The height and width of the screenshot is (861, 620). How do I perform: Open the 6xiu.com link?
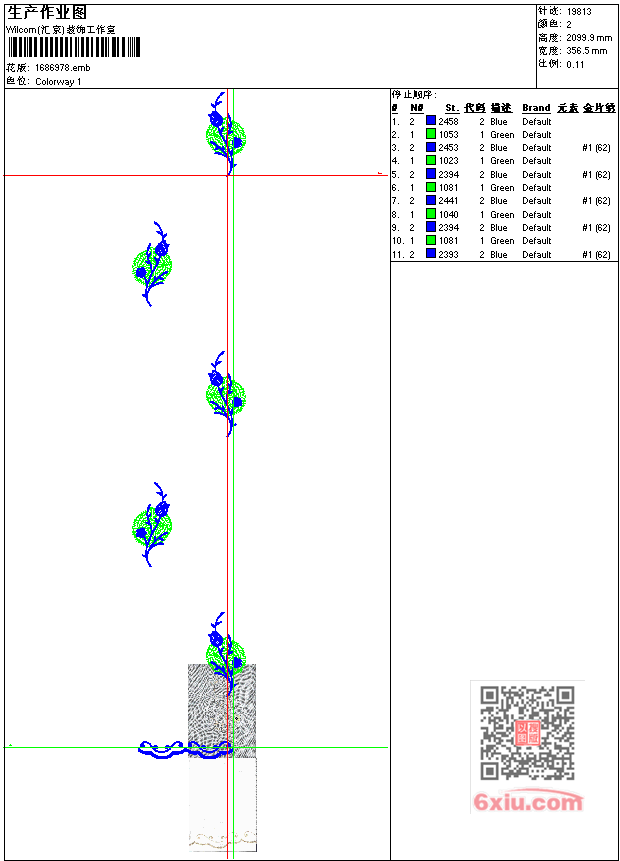pos(528,802)
